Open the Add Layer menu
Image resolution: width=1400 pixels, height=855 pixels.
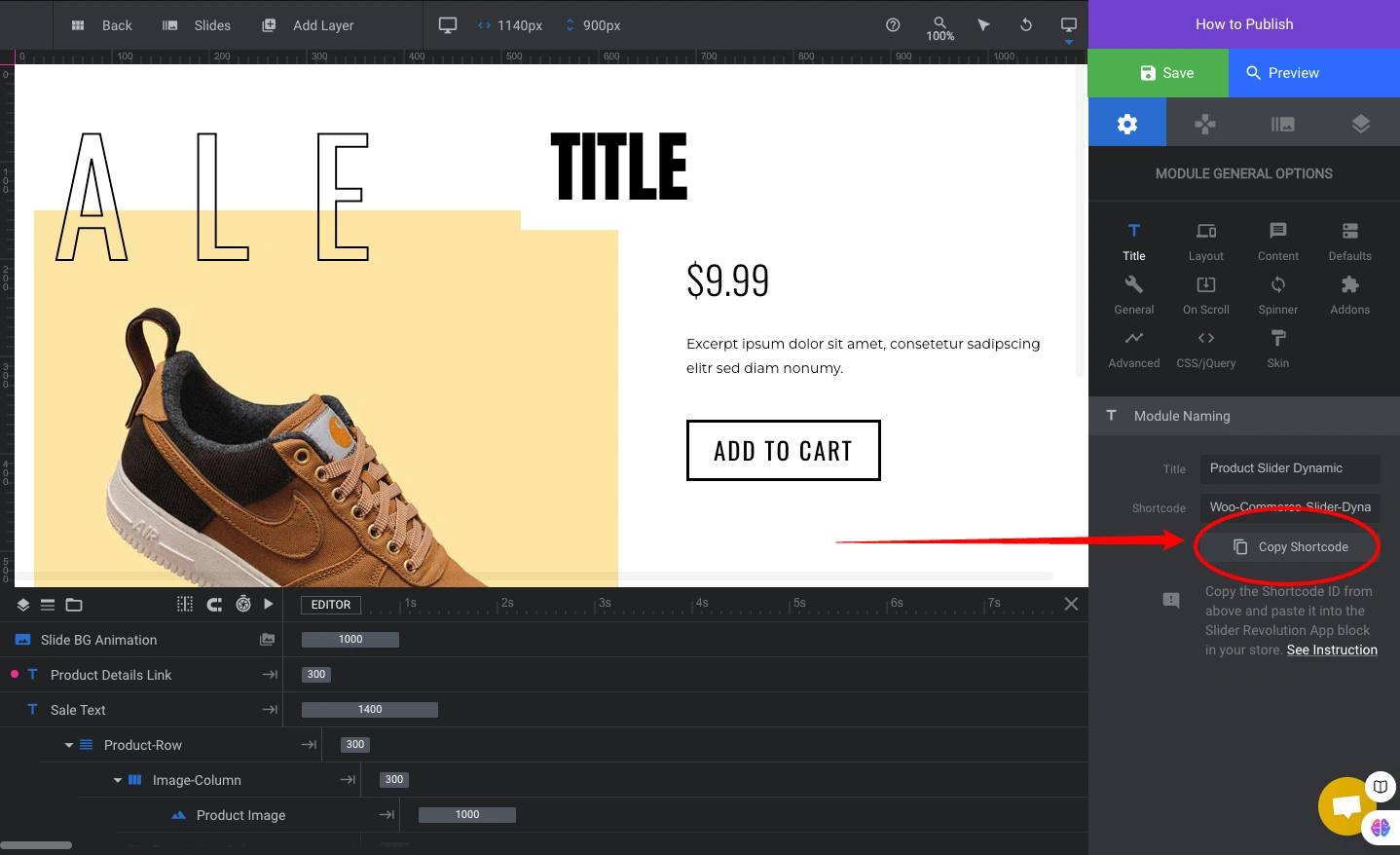pos(308,25)
